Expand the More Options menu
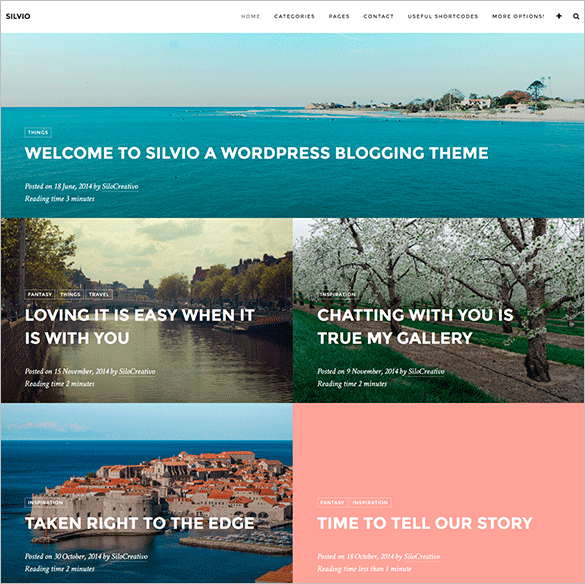The width and height of the screenshot is (585, 584). (518, 16)
